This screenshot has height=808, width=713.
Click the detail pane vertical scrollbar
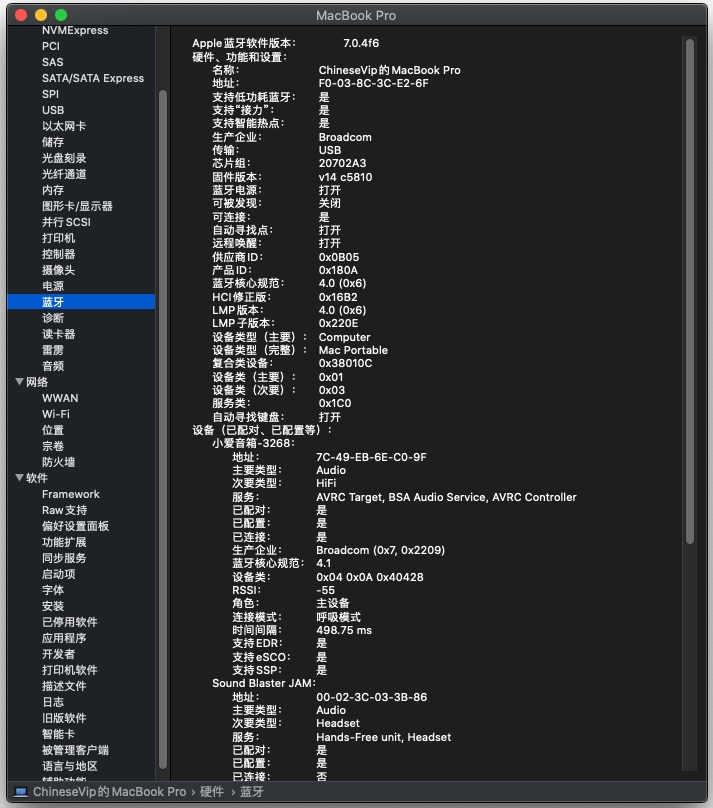690,291
